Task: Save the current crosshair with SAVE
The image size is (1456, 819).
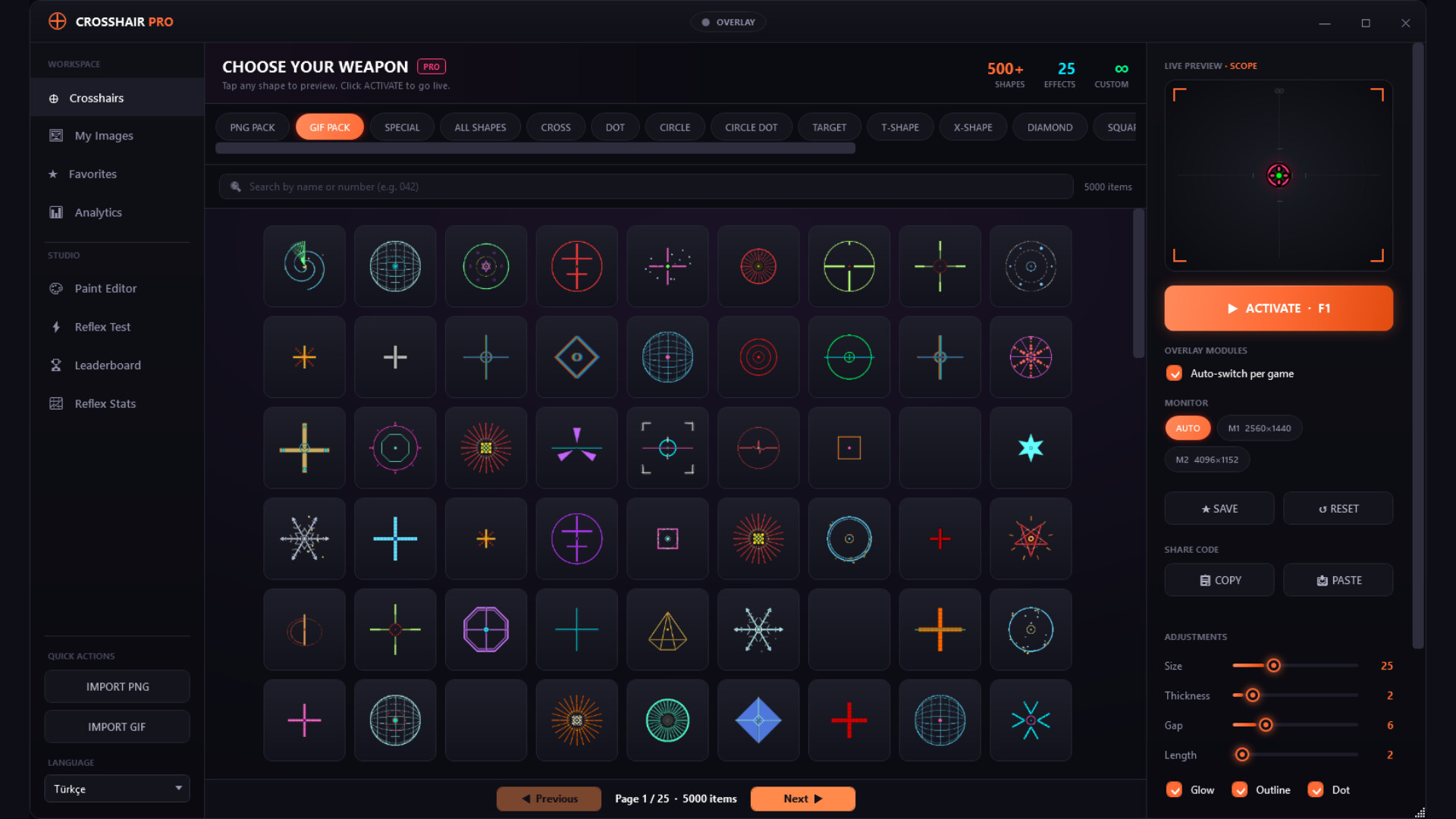Action: point(1219,508)
